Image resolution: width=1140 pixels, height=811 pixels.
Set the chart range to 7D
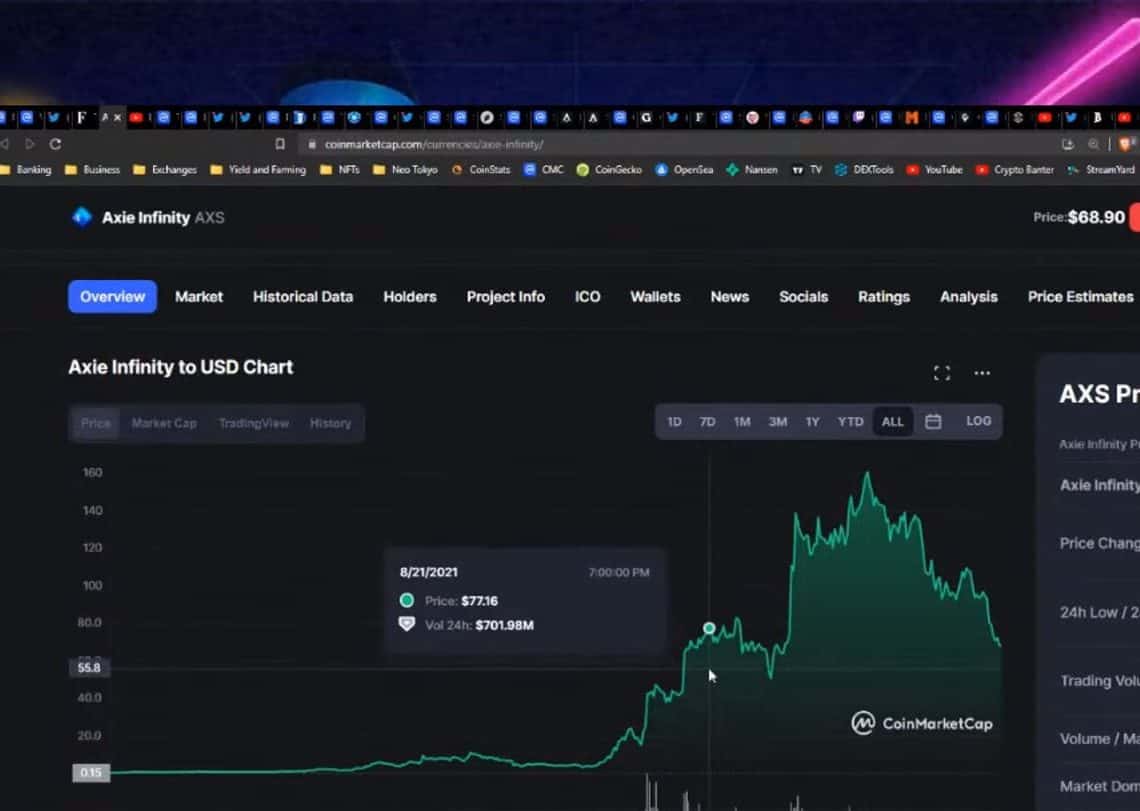[707, 422]
